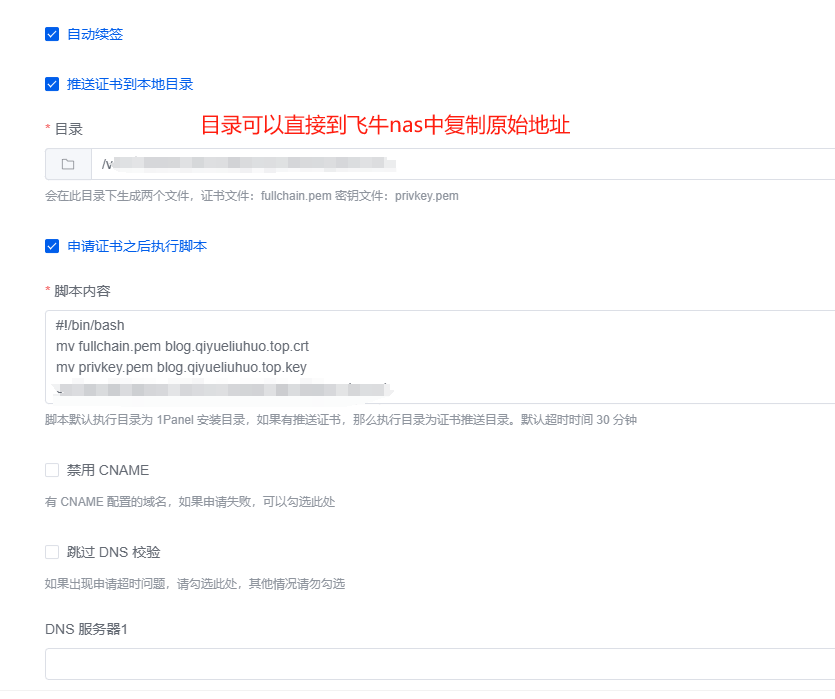This screenshot has height=699, width=835.
Task: Click the 自动续签 label text
Action: tap(95, 34)
